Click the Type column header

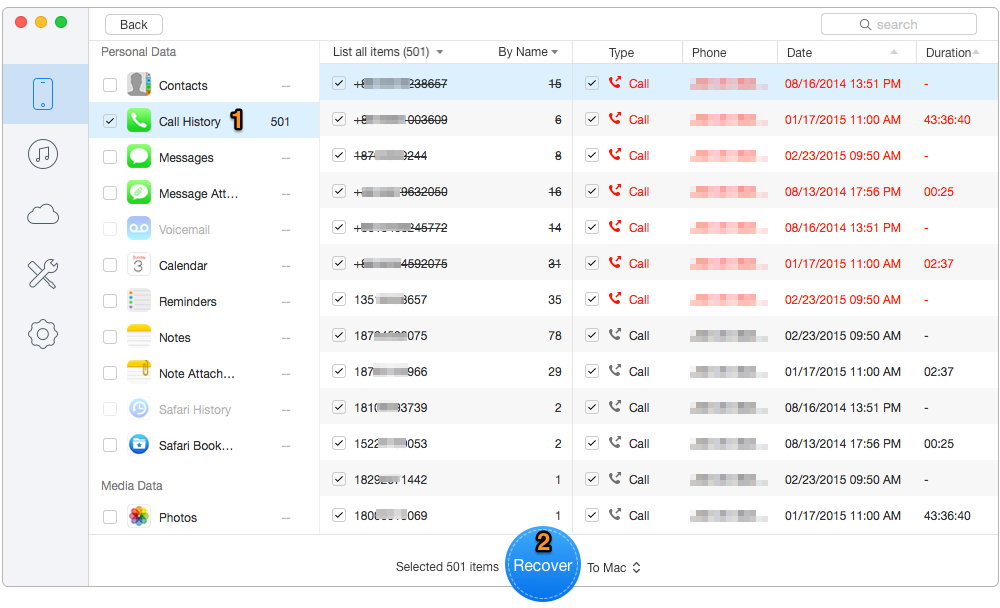click(x=621, y=52)
